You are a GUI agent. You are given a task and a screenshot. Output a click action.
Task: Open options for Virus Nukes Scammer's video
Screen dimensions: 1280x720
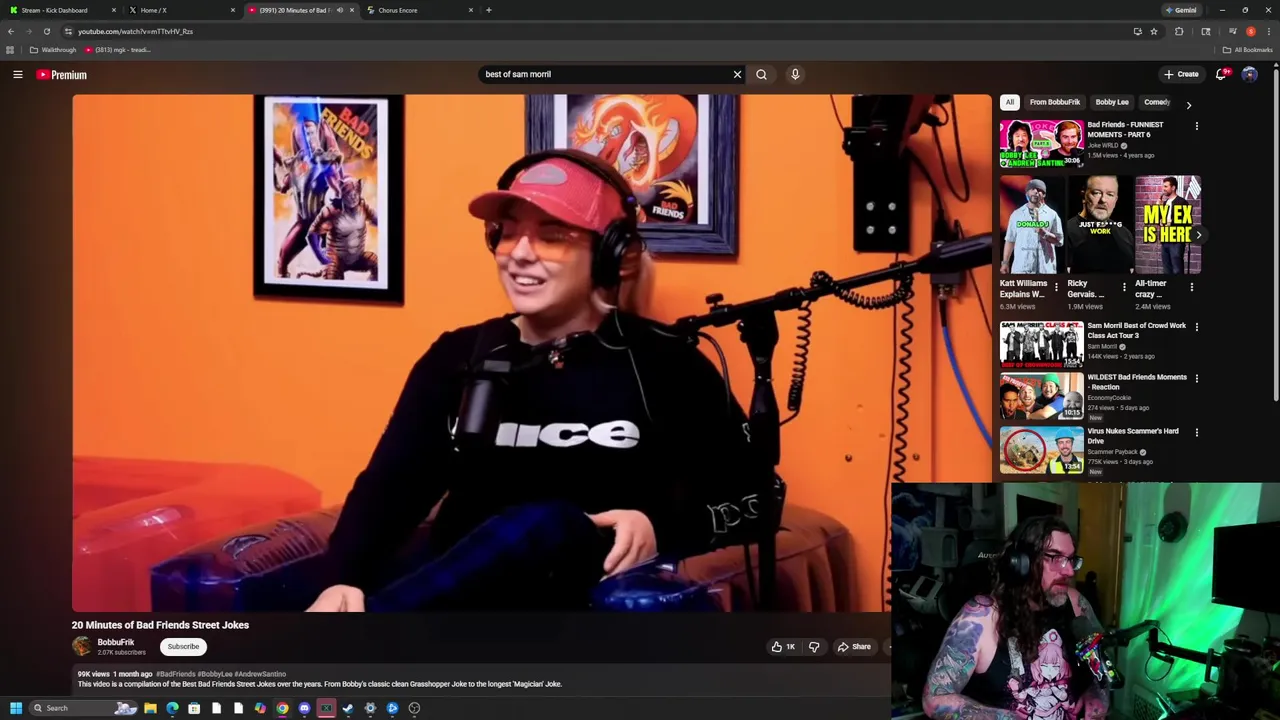coord(1196,433)
